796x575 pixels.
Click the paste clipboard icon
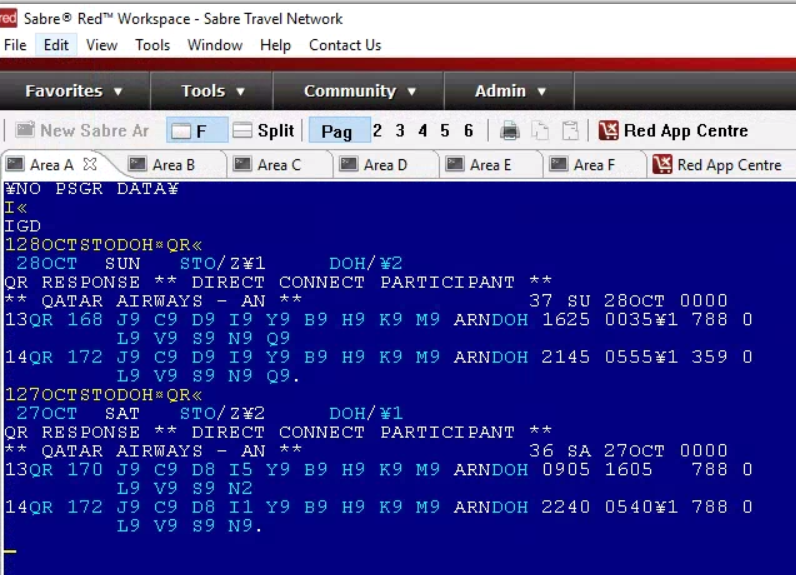570,131
